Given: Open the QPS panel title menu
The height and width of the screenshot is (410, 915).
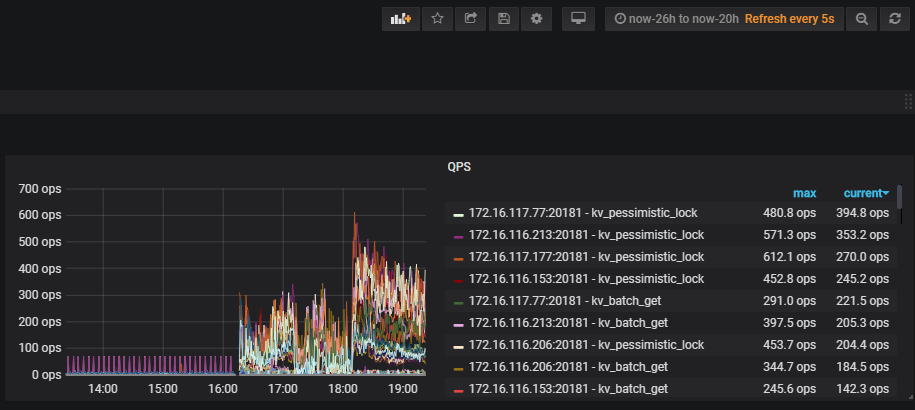Looking at the screenshot, I should [x=459, y=168].
